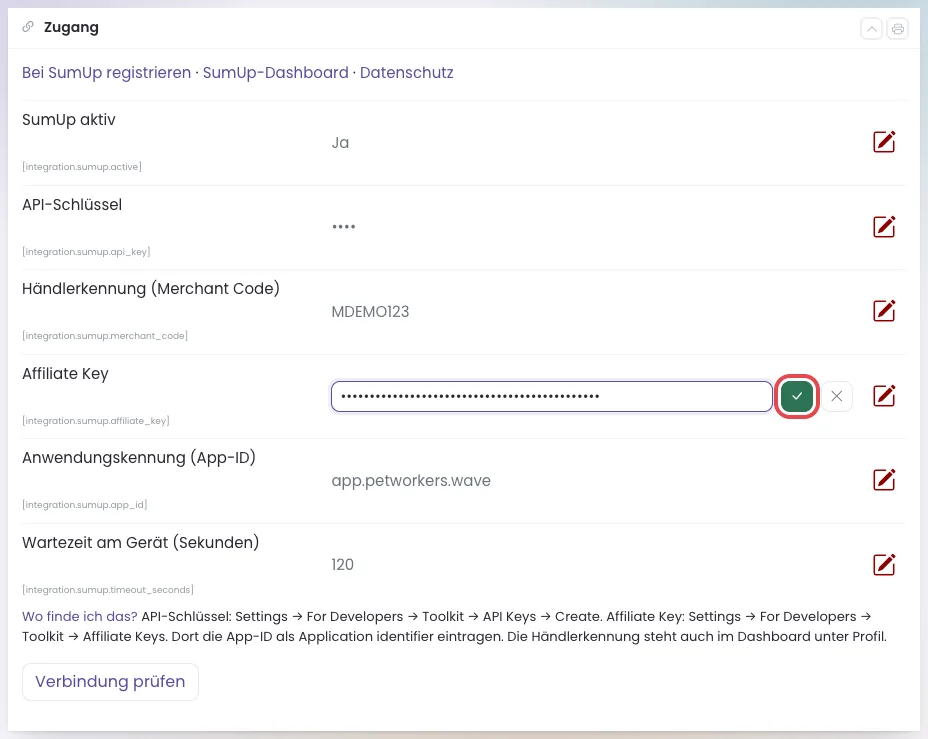
Task: Open the SumUp-Dashboard link
Action: [275, 73]
